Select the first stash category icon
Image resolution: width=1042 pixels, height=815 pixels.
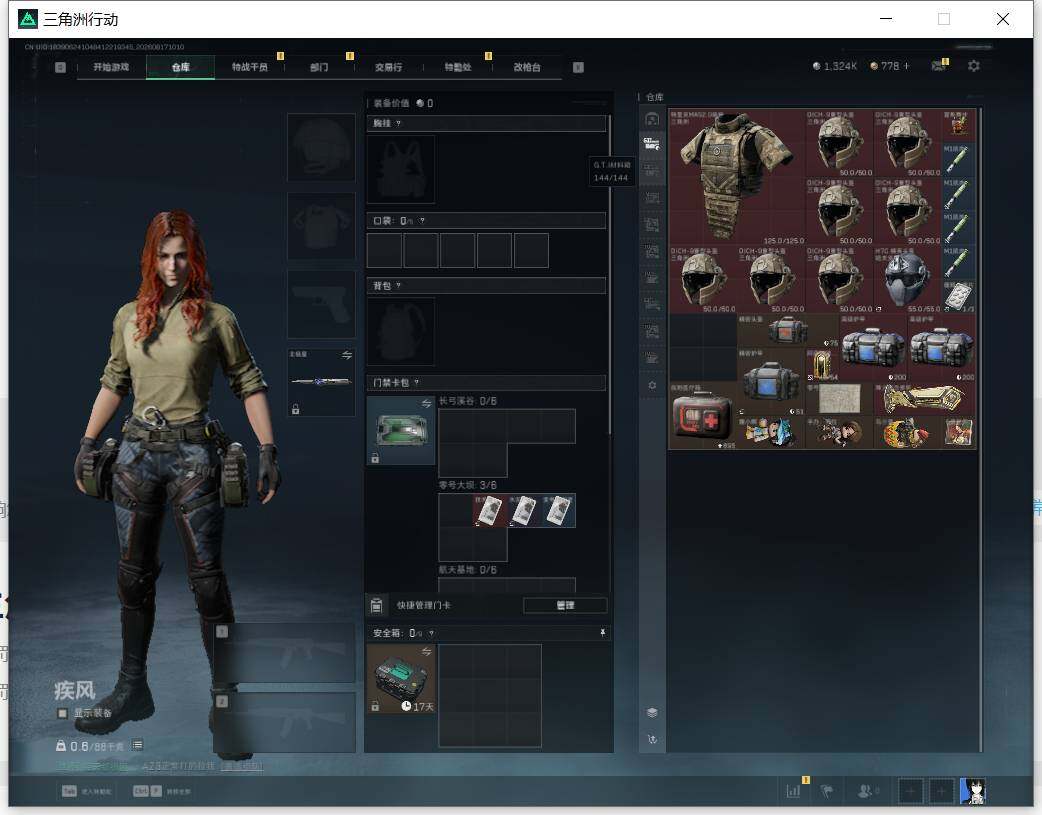tap(652, 119)
